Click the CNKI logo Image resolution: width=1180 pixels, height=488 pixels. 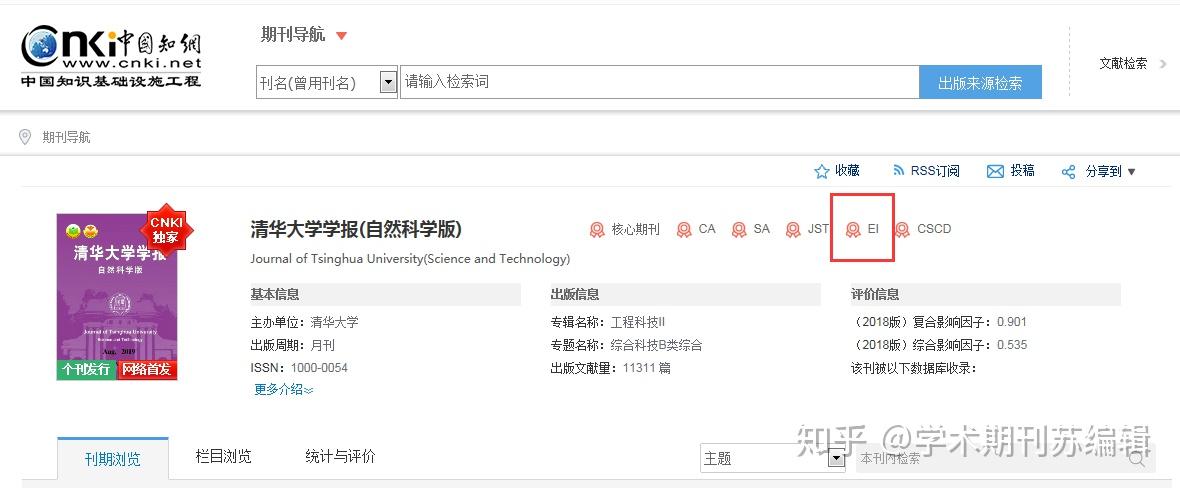pos(111,56)
